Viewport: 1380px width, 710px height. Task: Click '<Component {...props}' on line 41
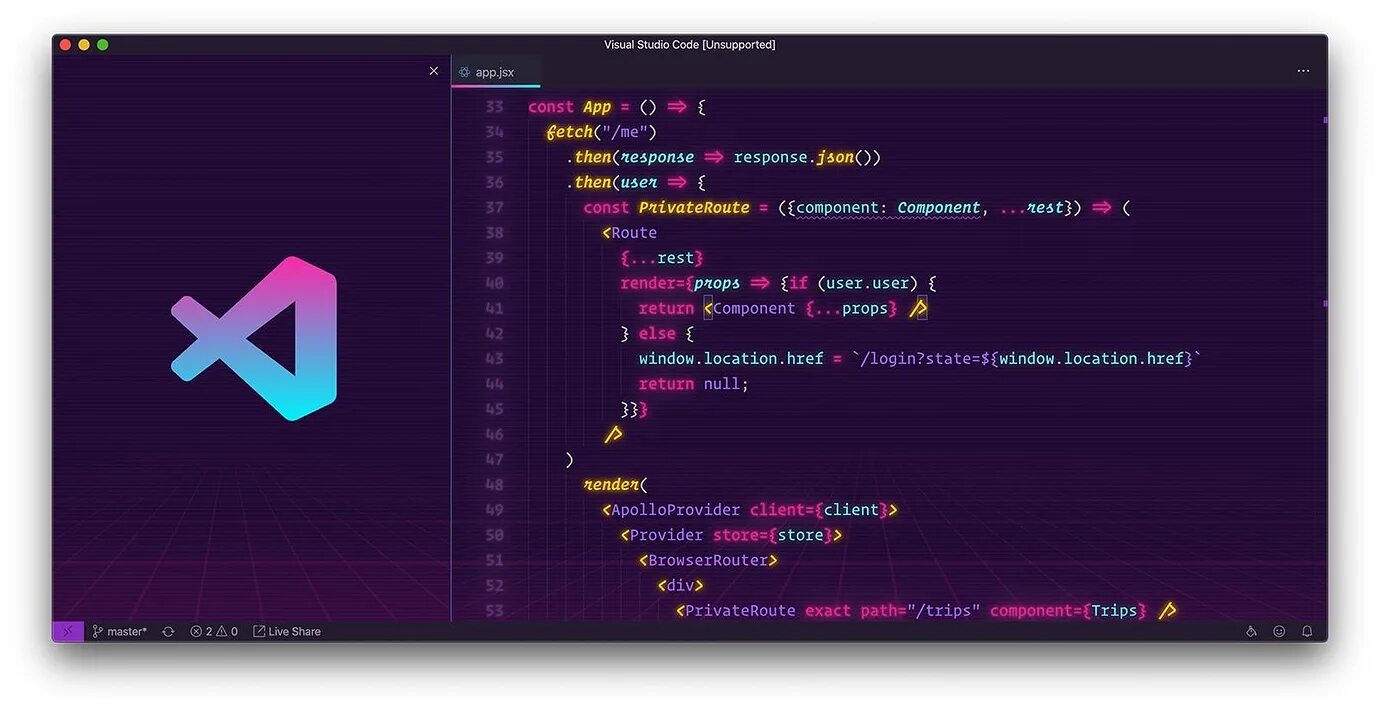coord(800,308)
